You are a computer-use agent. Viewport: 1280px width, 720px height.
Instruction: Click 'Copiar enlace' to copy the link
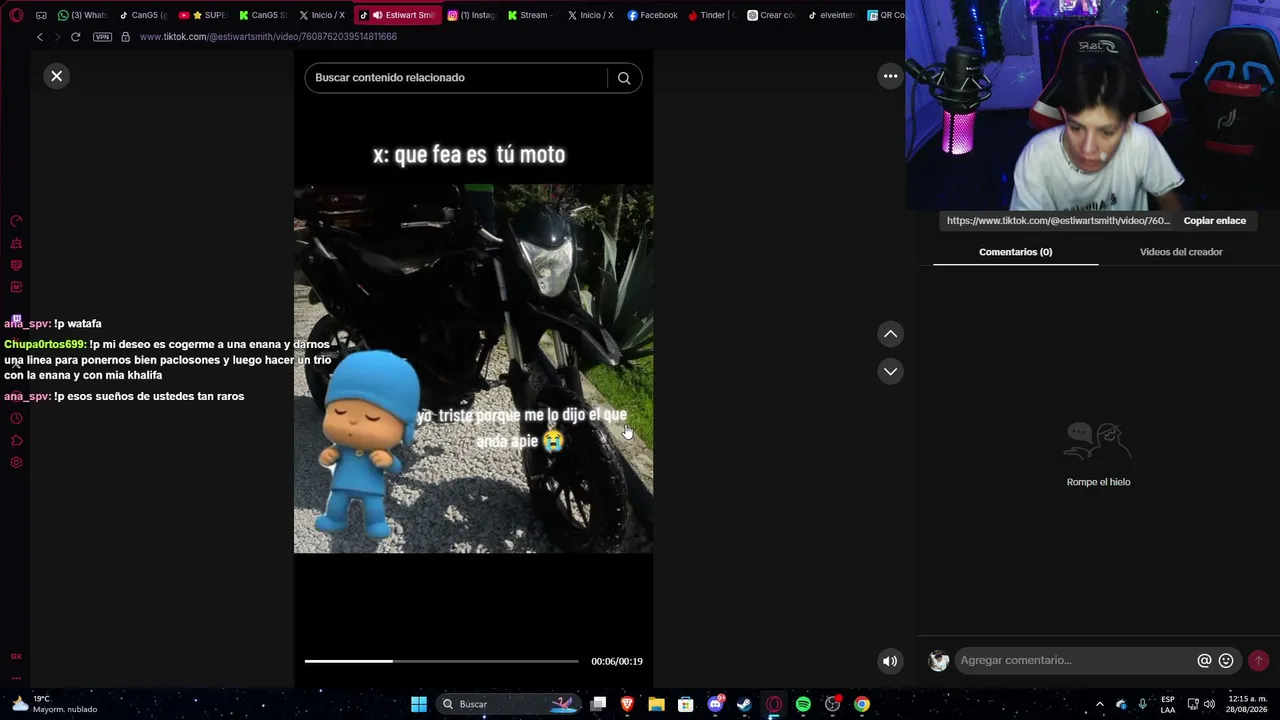click(x=1214, y=221)
